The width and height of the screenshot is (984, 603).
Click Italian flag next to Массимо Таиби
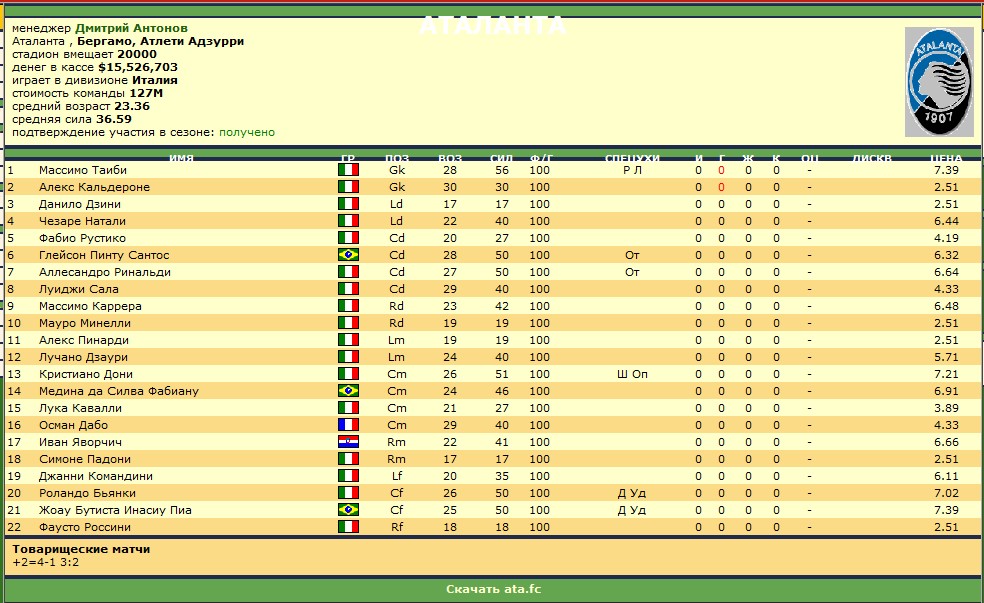point(348,170)
